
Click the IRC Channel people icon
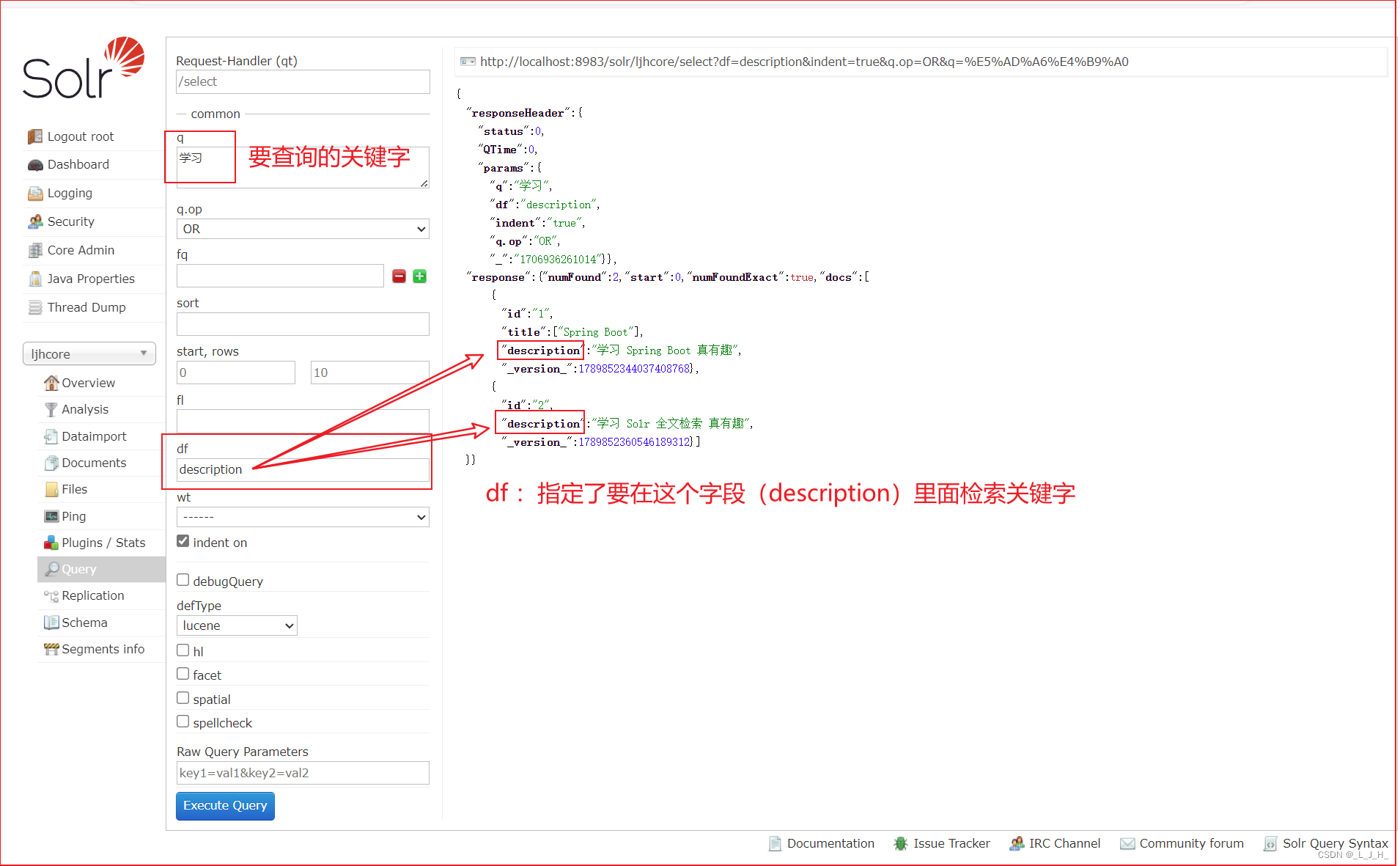[x=1017, y=843]
